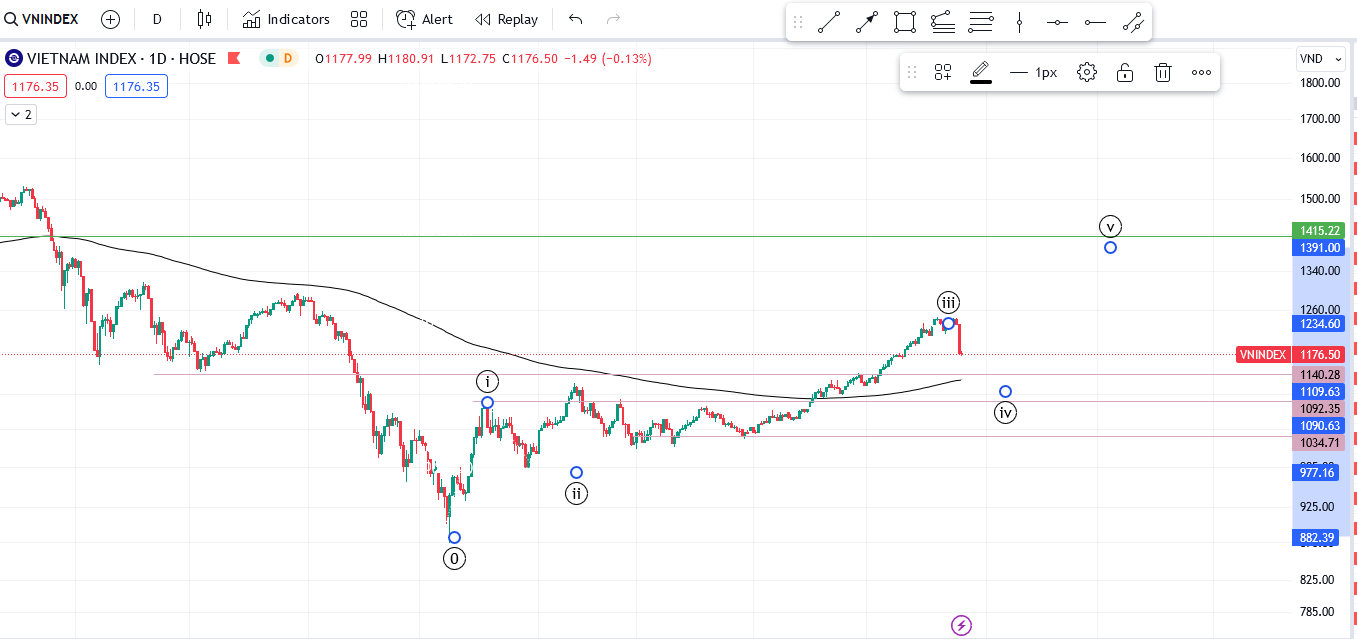This screenshot has width=1357, height=639.
Task: Click the compare or add symbol plus icon
Action: point(111,19)
